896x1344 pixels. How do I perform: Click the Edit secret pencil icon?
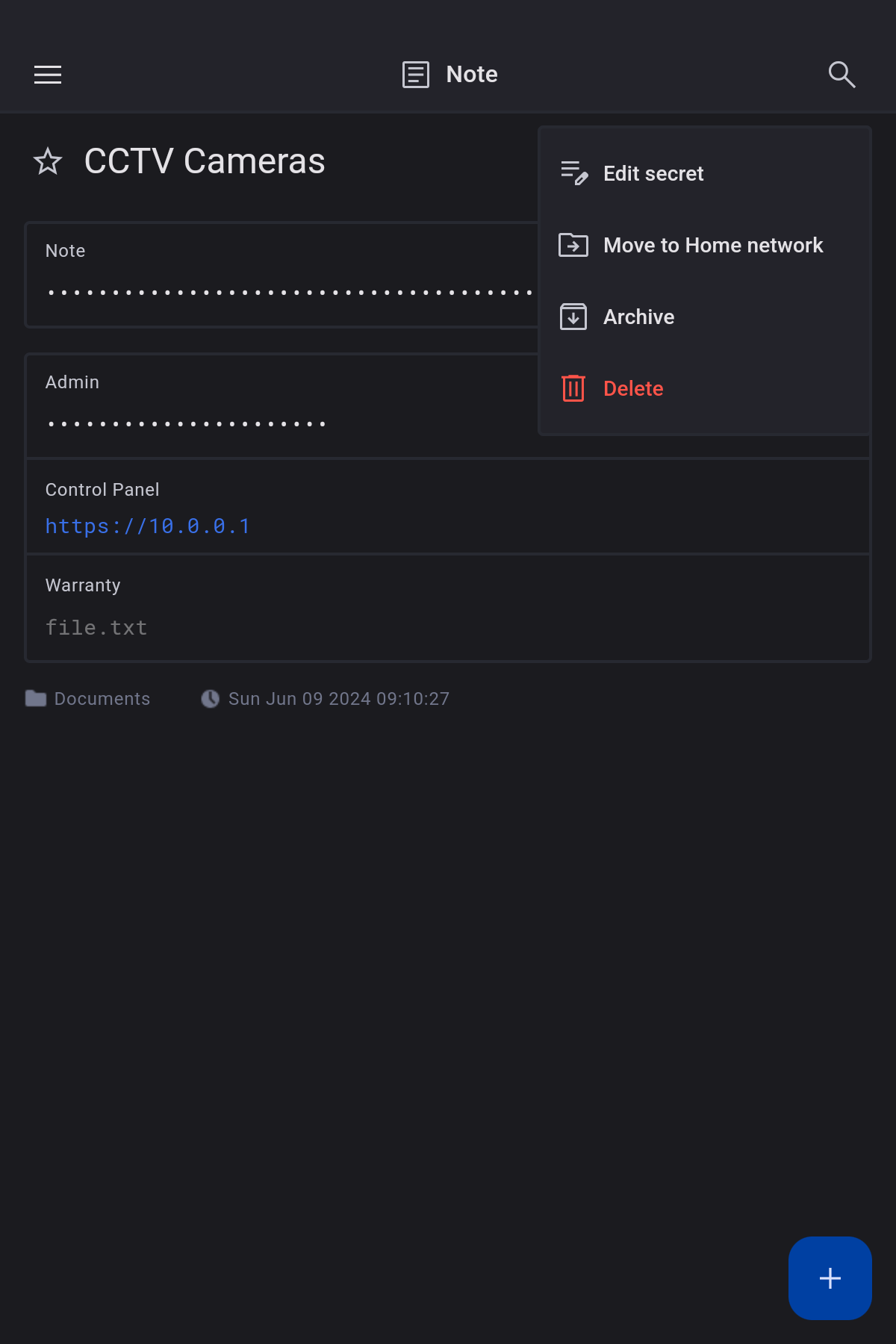(x=573, y=173)
